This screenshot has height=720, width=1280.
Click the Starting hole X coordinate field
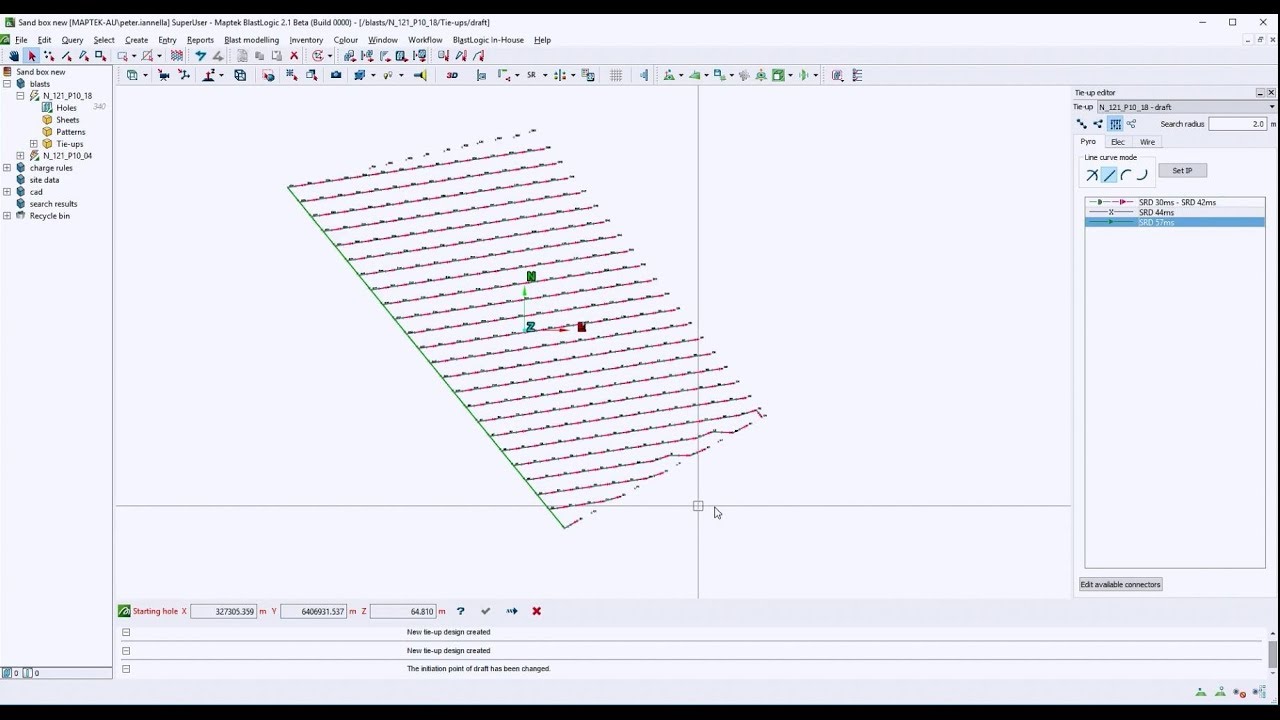coord(223,611)
